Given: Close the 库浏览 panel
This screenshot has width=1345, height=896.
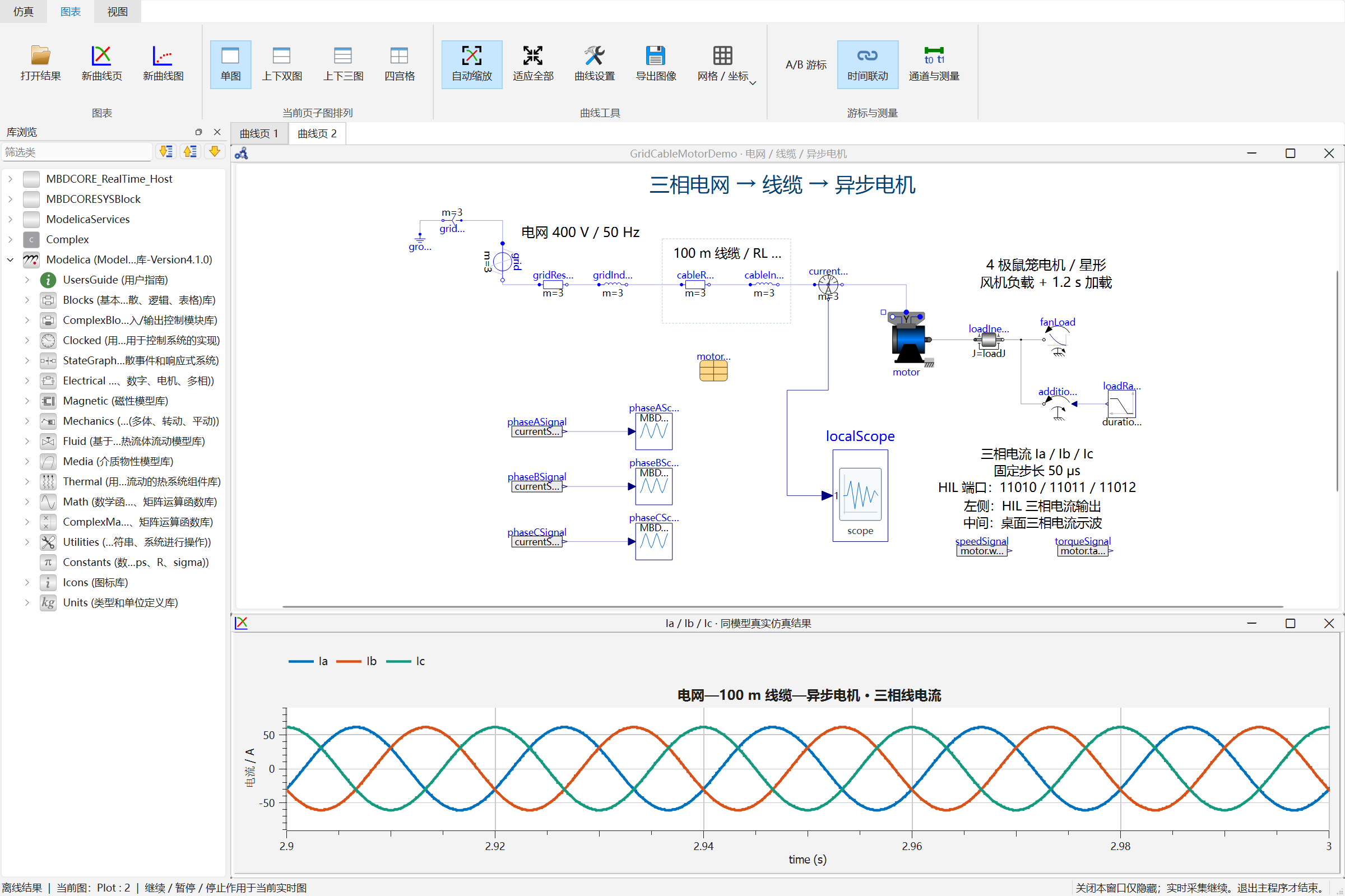Looking at the screenshot, I should click(217, 132).
